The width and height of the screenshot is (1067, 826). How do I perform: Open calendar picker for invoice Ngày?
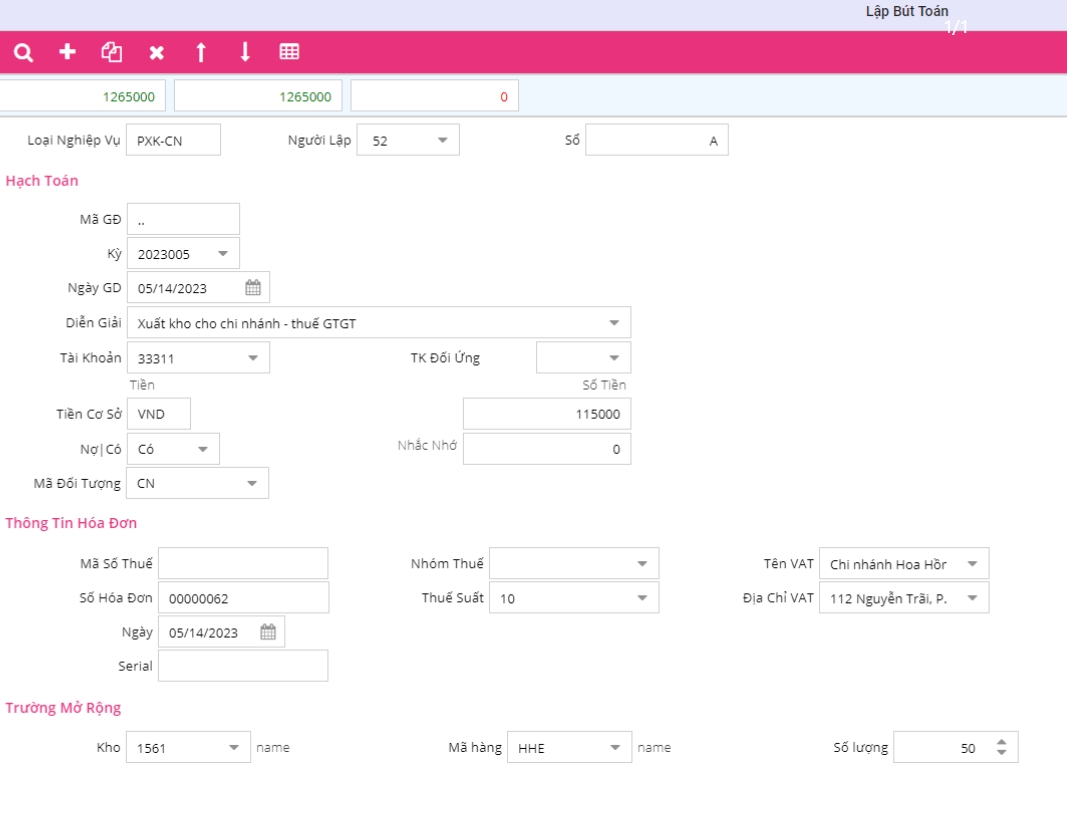[x=268, y=632]
